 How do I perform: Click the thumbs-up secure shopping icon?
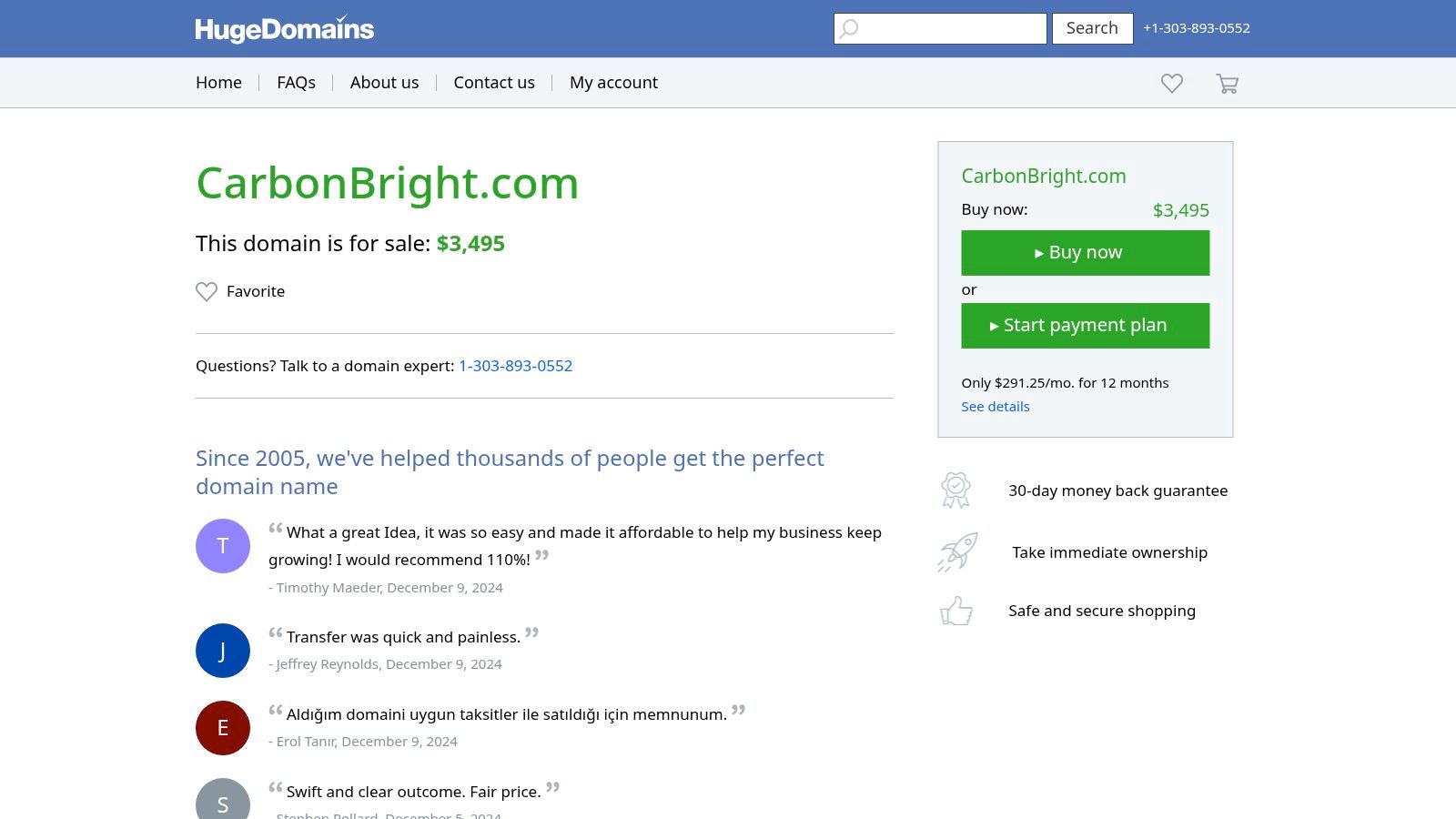tap(955, 611)
